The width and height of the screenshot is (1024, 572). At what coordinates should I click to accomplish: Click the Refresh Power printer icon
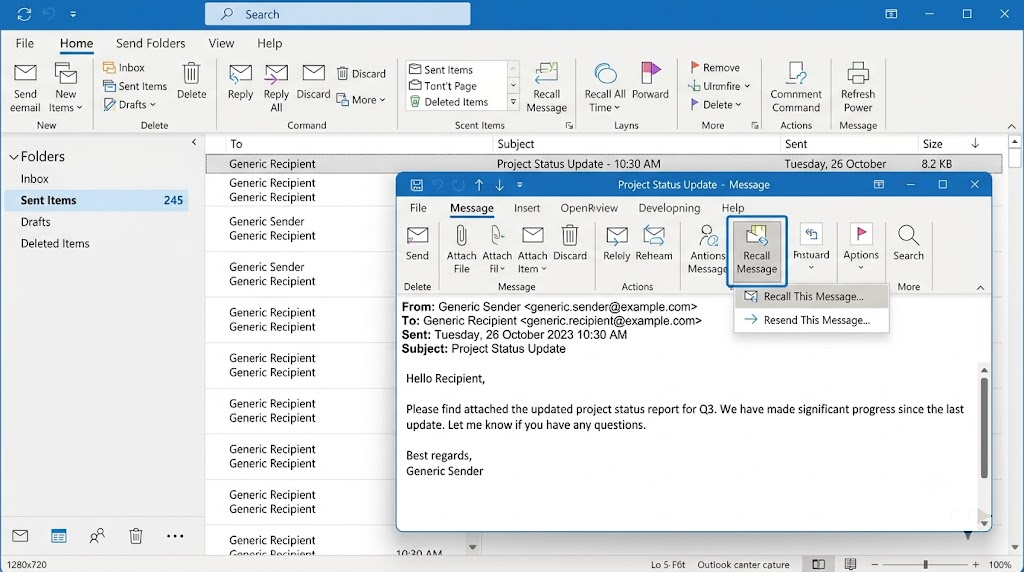point(857,73)
